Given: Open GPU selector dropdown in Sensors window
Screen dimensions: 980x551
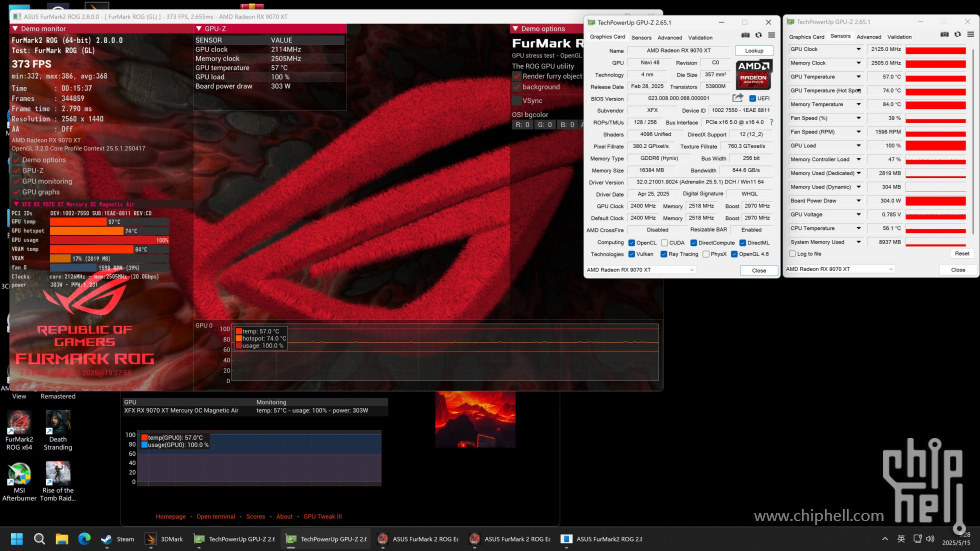Looking at the screenshot, I should (840, 269).
